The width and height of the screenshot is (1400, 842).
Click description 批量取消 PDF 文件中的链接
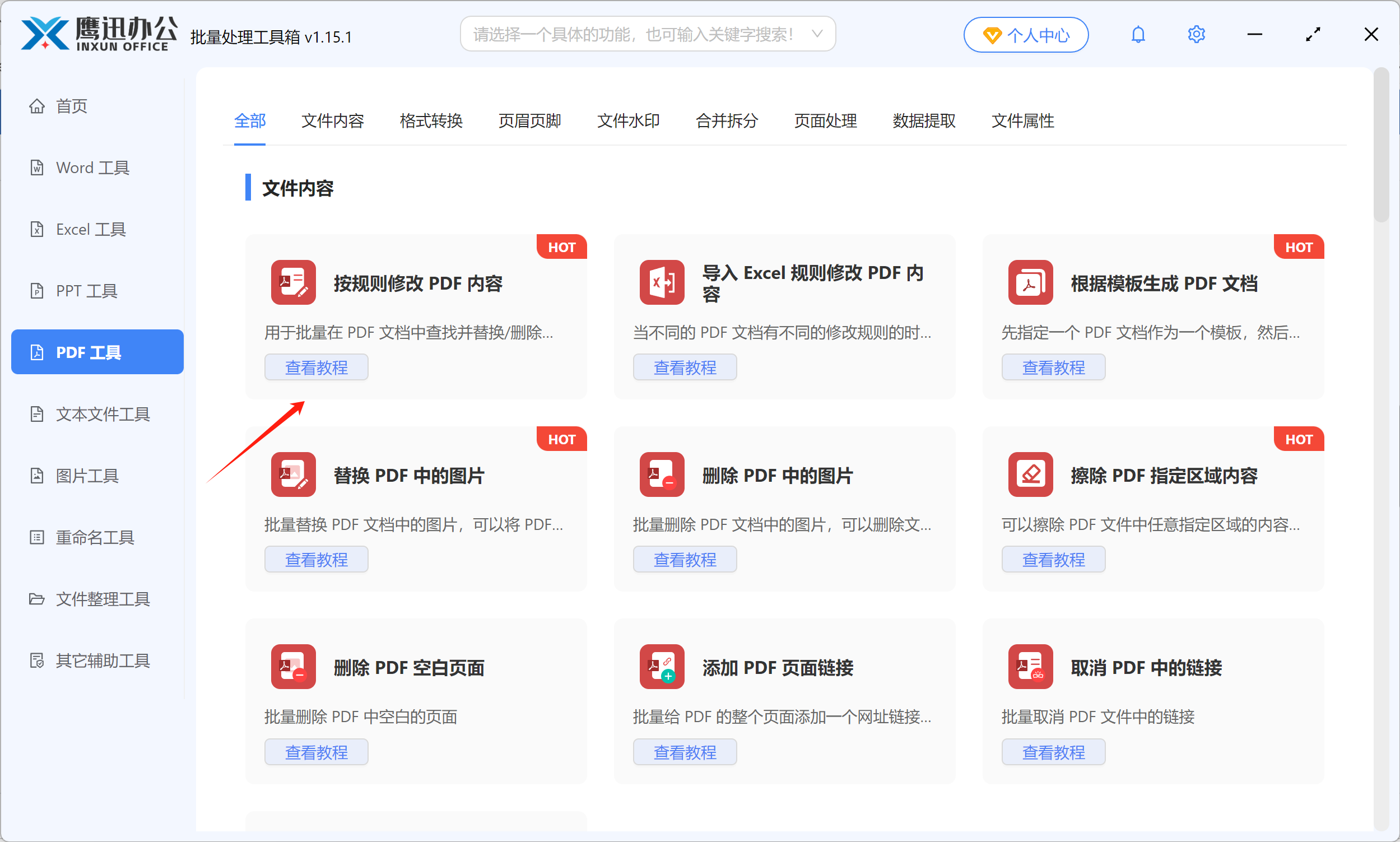click(x=1098, y=717)
